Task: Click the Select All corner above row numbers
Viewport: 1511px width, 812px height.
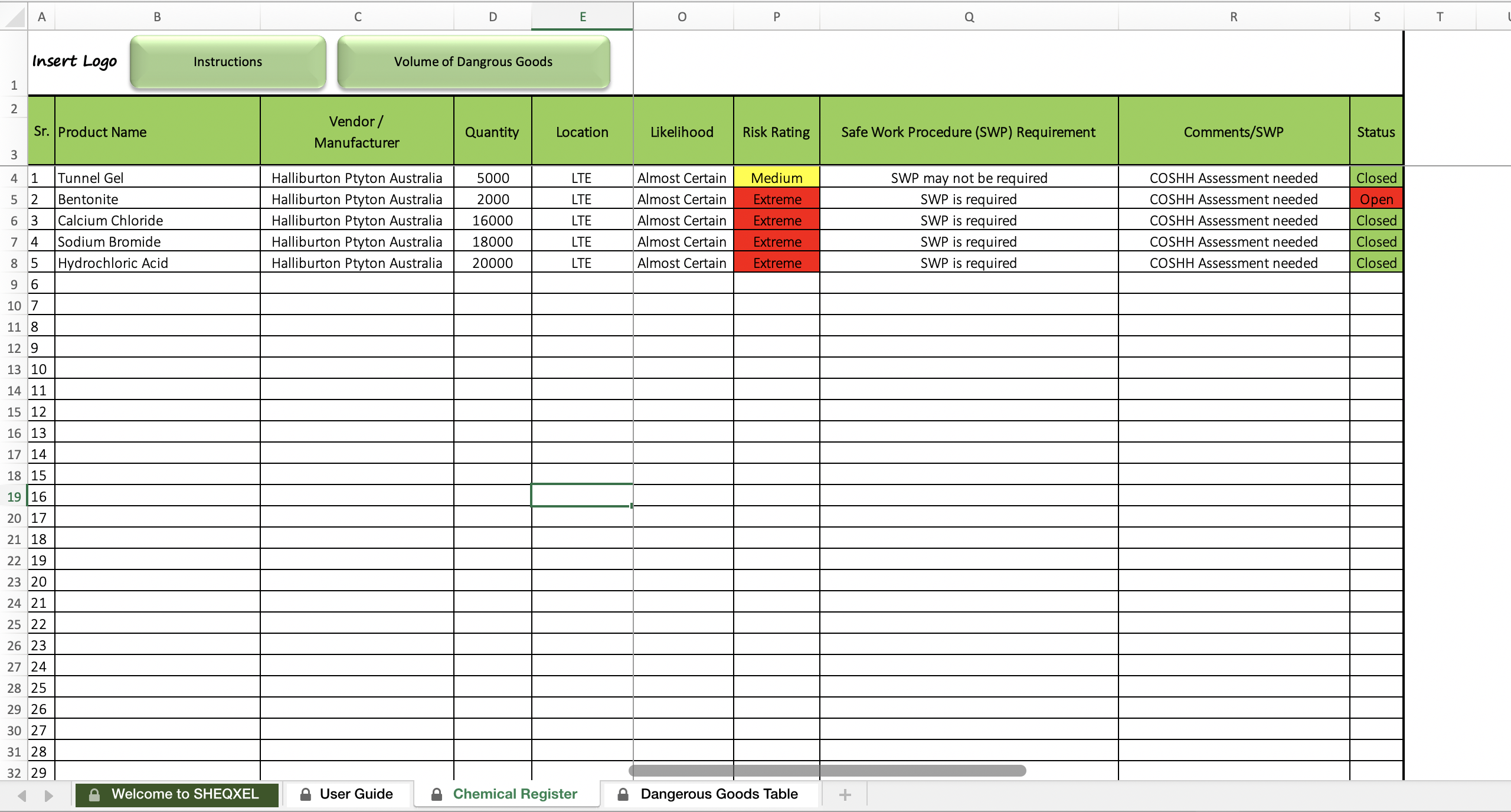Action: pyautogui.click(x=13, y=17)
